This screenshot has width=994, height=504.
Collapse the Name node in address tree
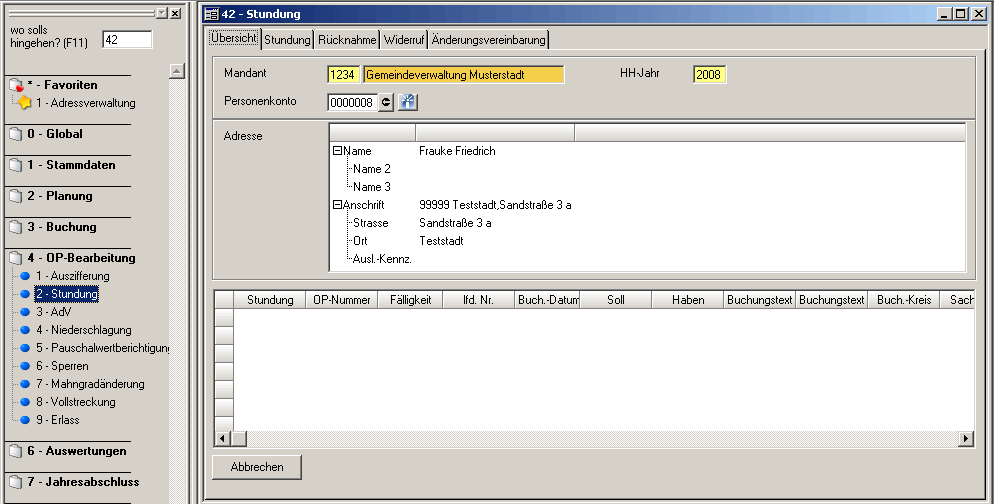tap(337, 151)
